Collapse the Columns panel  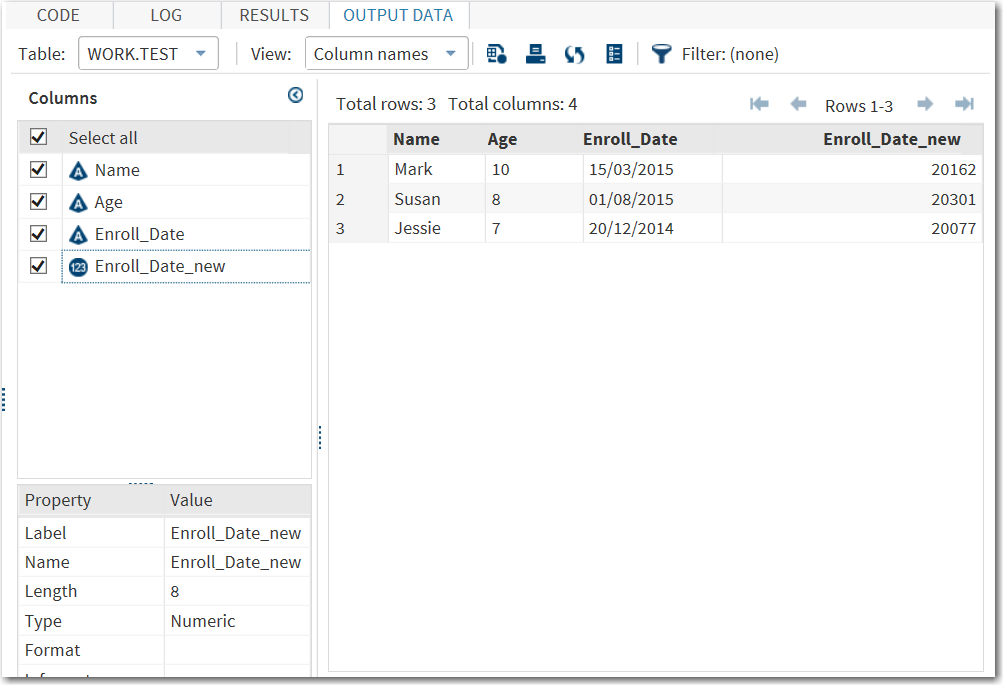(x=295, y=95)
